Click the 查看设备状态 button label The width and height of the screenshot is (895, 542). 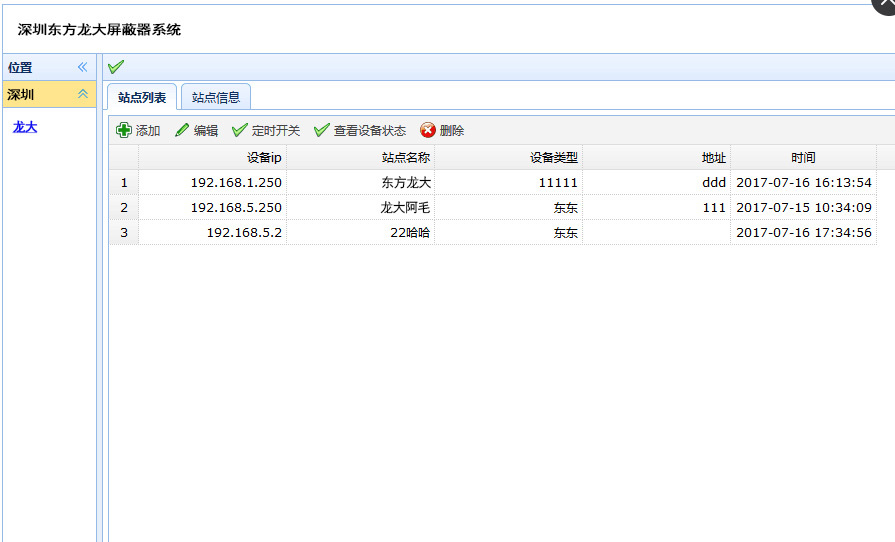click(x=370, y=131)
